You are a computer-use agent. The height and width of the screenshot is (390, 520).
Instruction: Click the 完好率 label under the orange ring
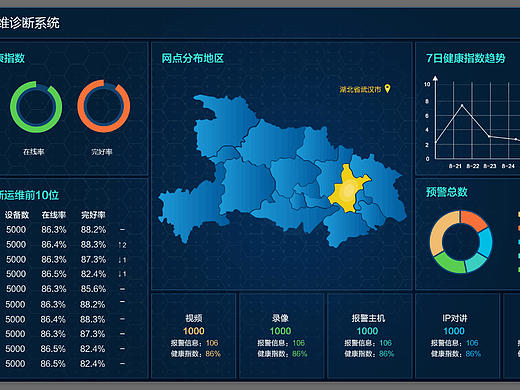102,152
